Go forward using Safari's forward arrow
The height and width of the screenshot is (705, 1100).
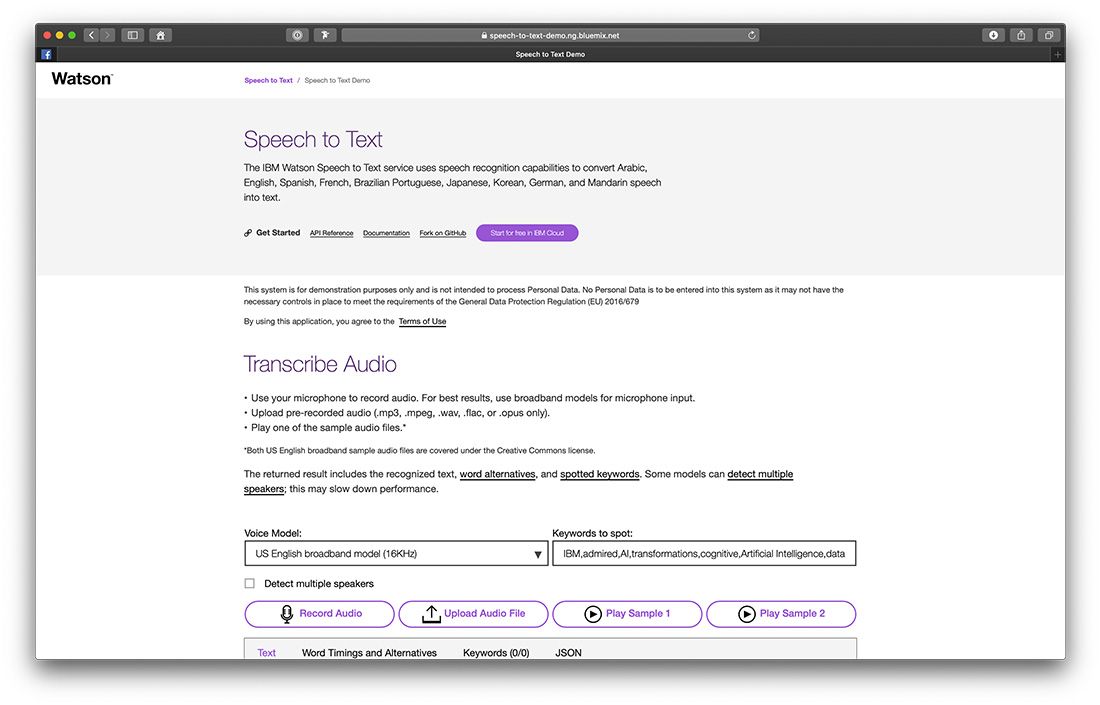point(107,35)
